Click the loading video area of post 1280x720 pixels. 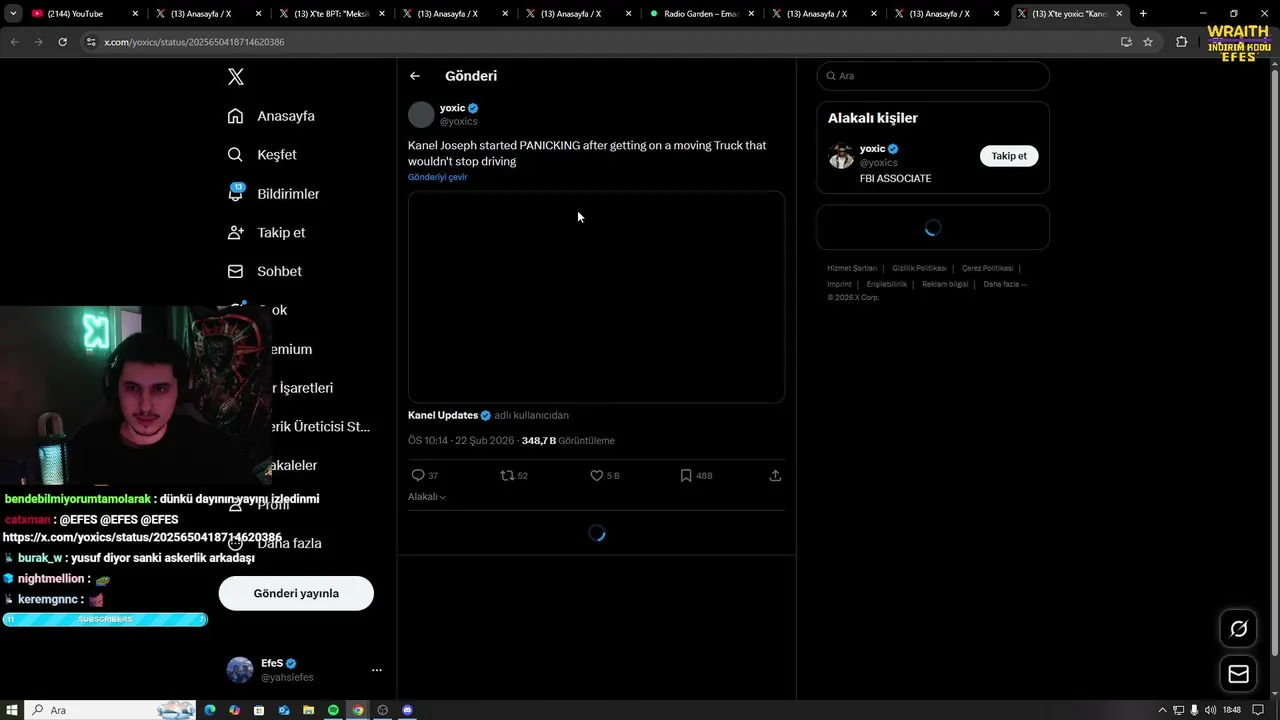(596, 297)
